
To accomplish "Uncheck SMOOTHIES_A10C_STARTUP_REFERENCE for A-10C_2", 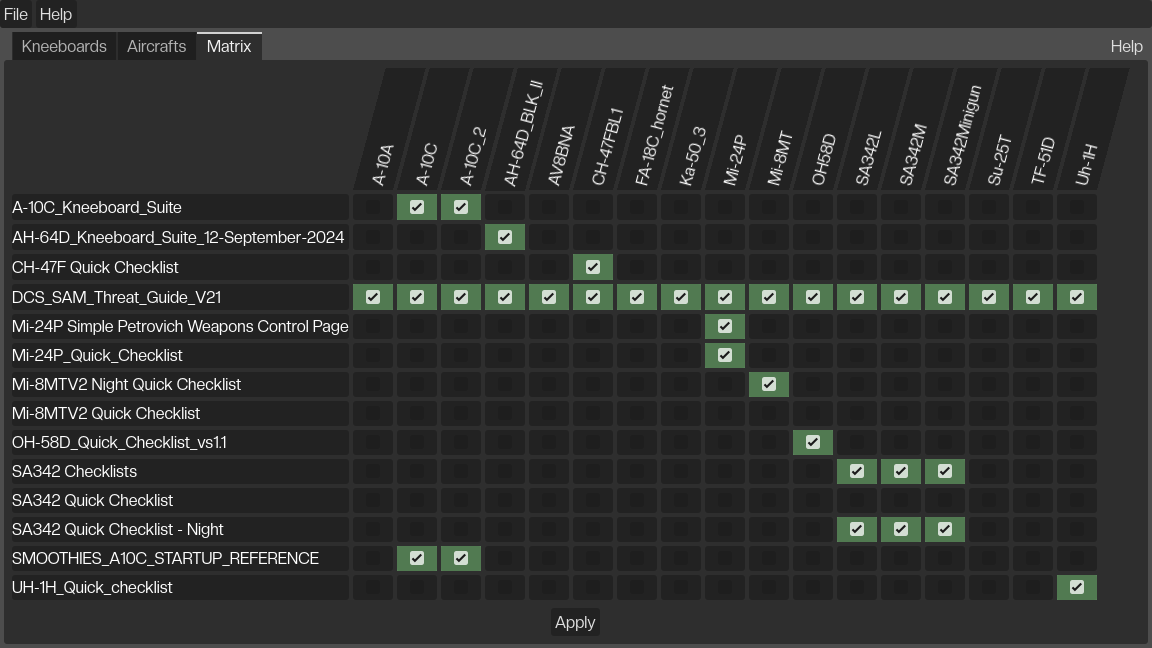I will [x=461, y=558].
